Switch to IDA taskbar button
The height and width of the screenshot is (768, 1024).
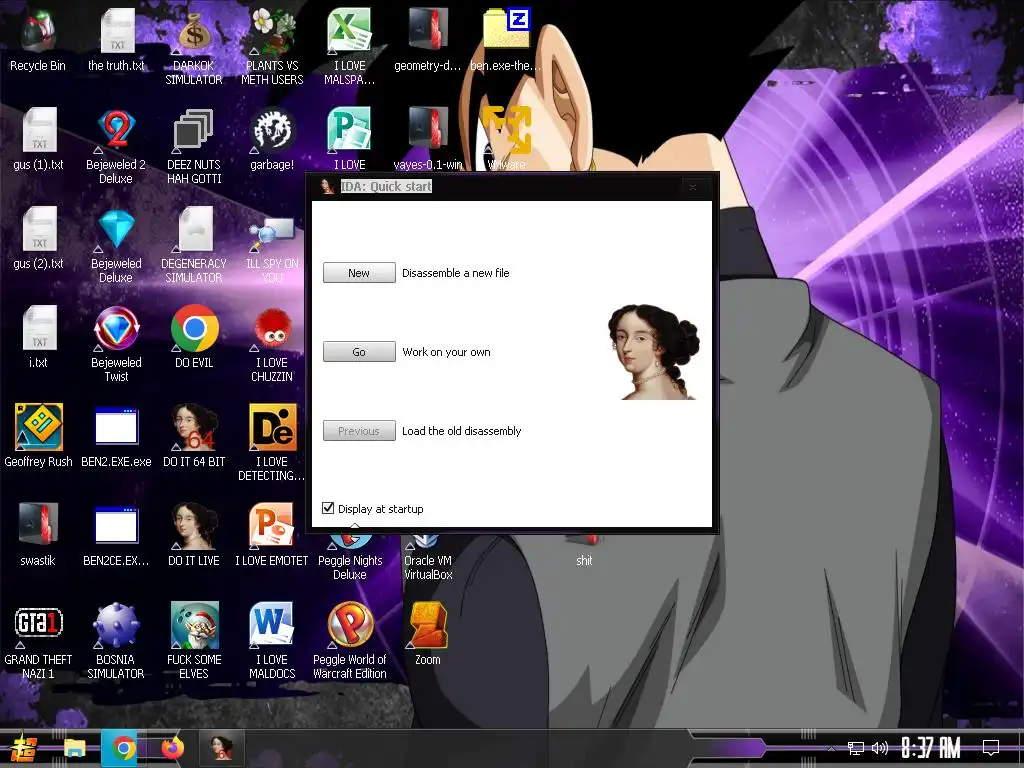pyautogui.click(x=222, y=748)
